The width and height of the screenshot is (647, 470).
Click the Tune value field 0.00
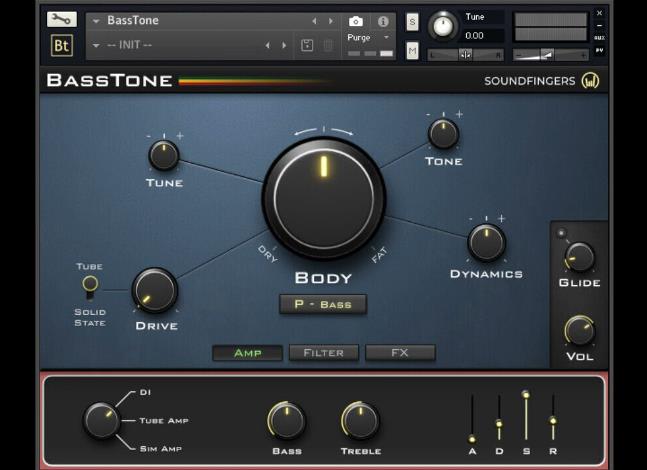pos(483,35)
